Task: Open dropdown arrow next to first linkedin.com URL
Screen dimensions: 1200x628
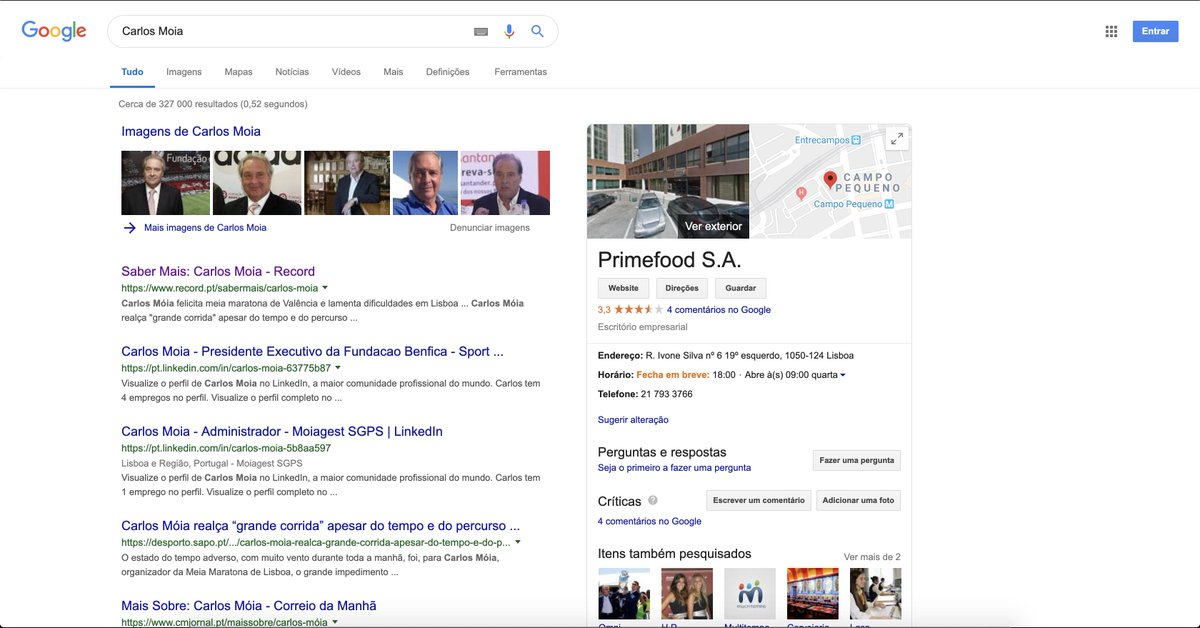Action: [338, 368]
